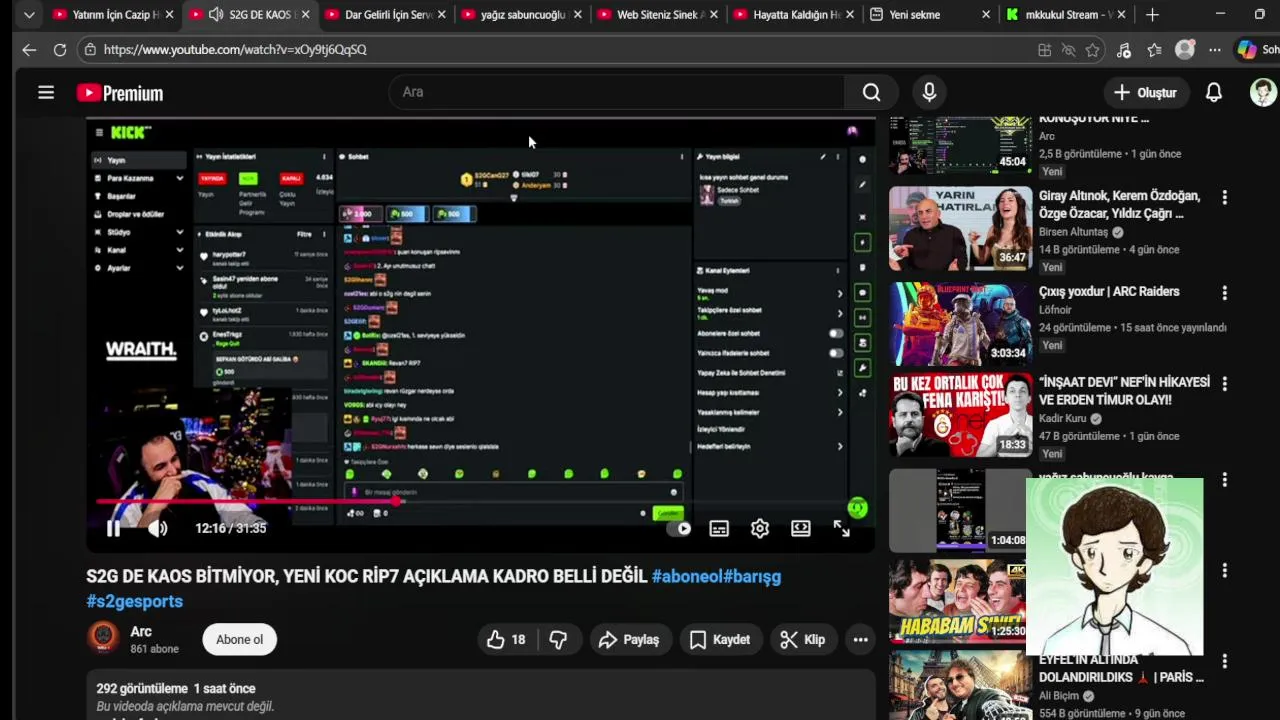Screen dimensions: 1280x720
Task: View site info lock icon in address bar
Action: 90,50
